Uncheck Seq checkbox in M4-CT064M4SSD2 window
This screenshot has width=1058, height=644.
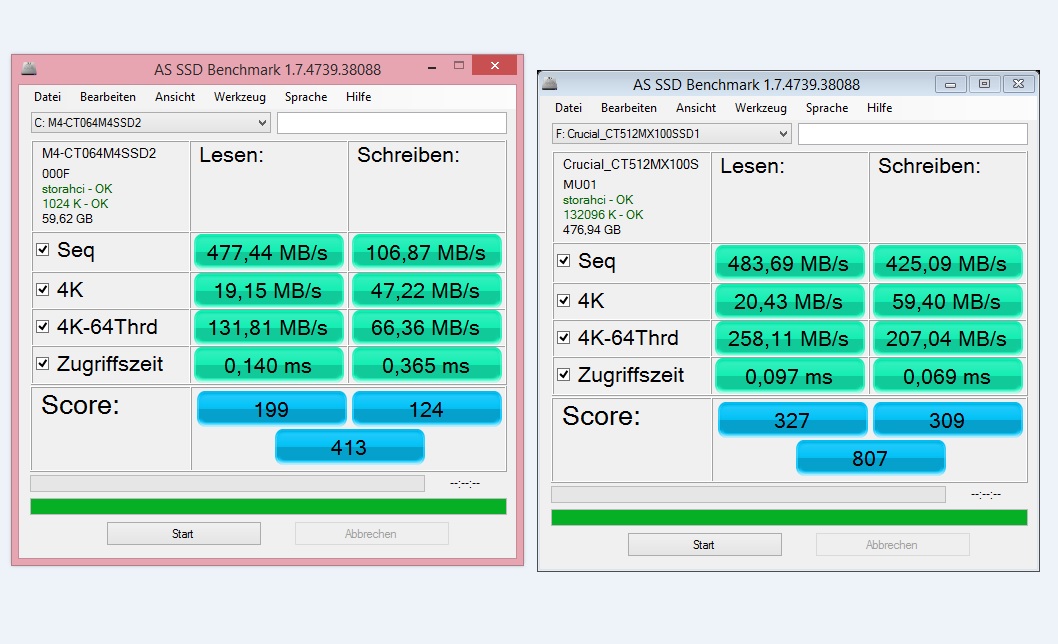(x=43, y=250)
